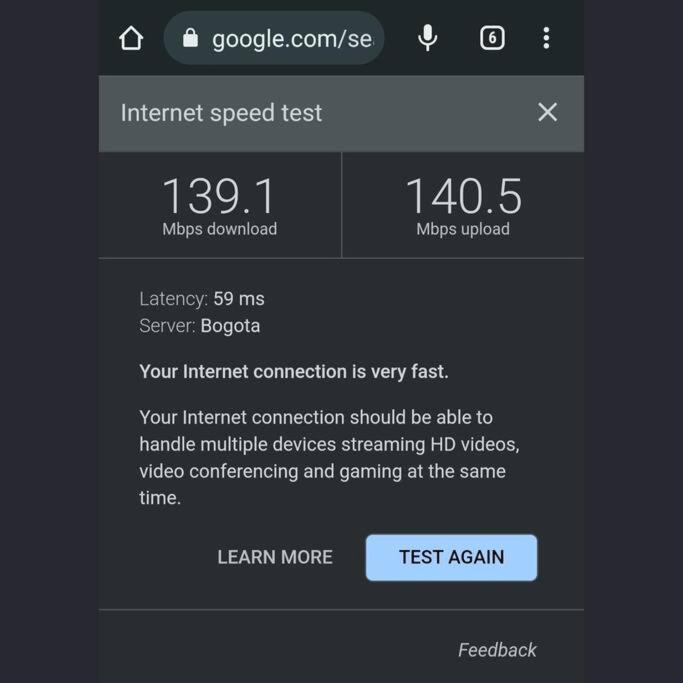Click the paragraph about streaming HD videos

pos(329,457)
